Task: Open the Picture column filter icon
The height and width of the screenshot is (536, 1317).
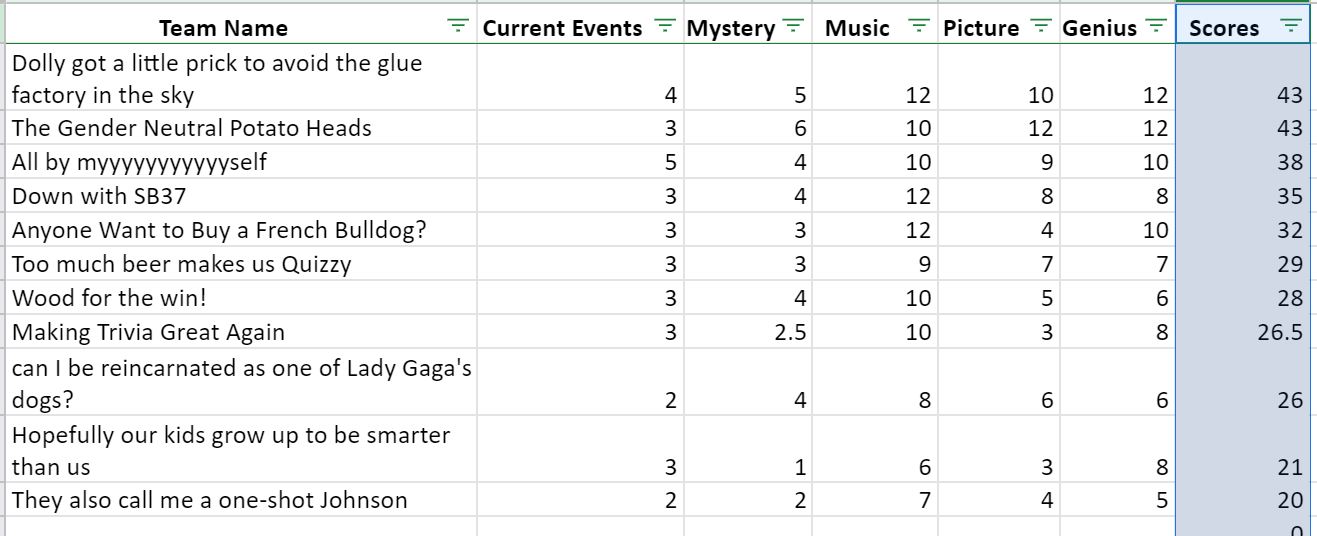Action: (x=1041, y=26)
